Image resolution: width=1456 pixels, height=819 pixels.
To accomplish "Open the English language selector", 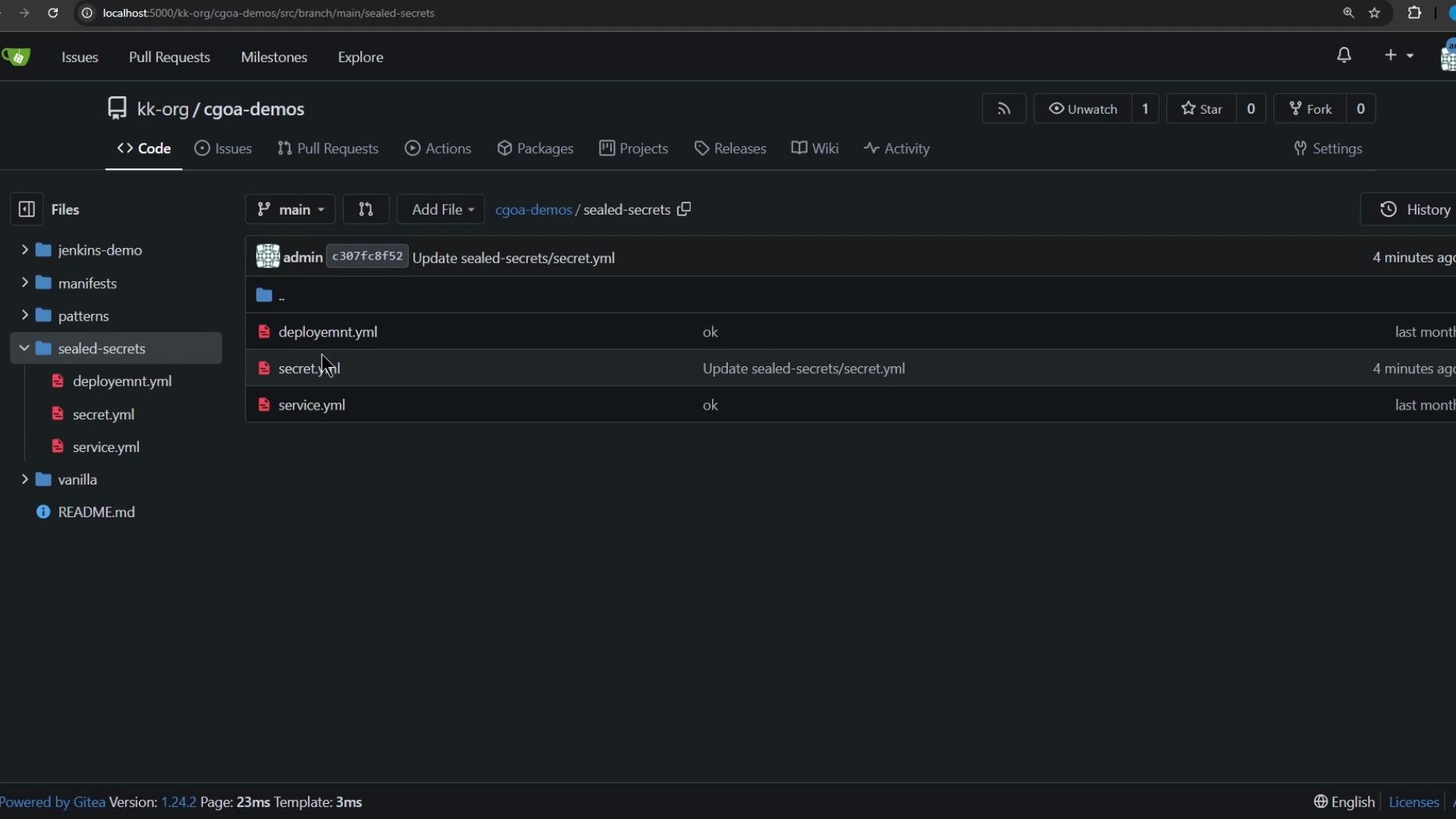I will click(1345, 802).
